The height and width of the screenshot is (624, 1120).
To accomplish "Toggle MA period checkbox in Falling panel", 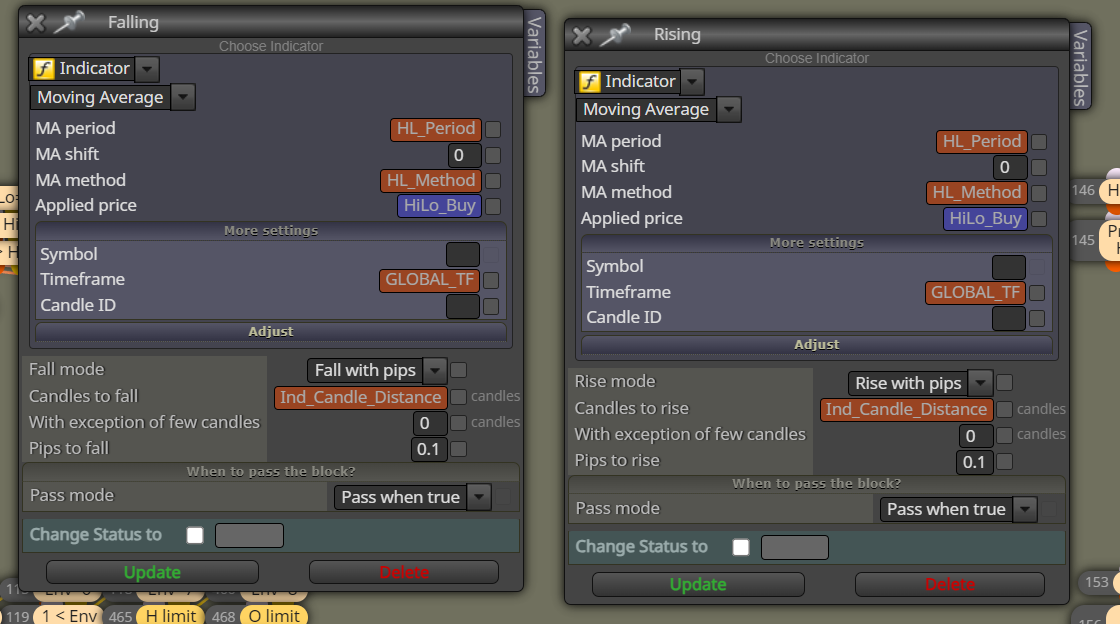I will click(493, 129).
